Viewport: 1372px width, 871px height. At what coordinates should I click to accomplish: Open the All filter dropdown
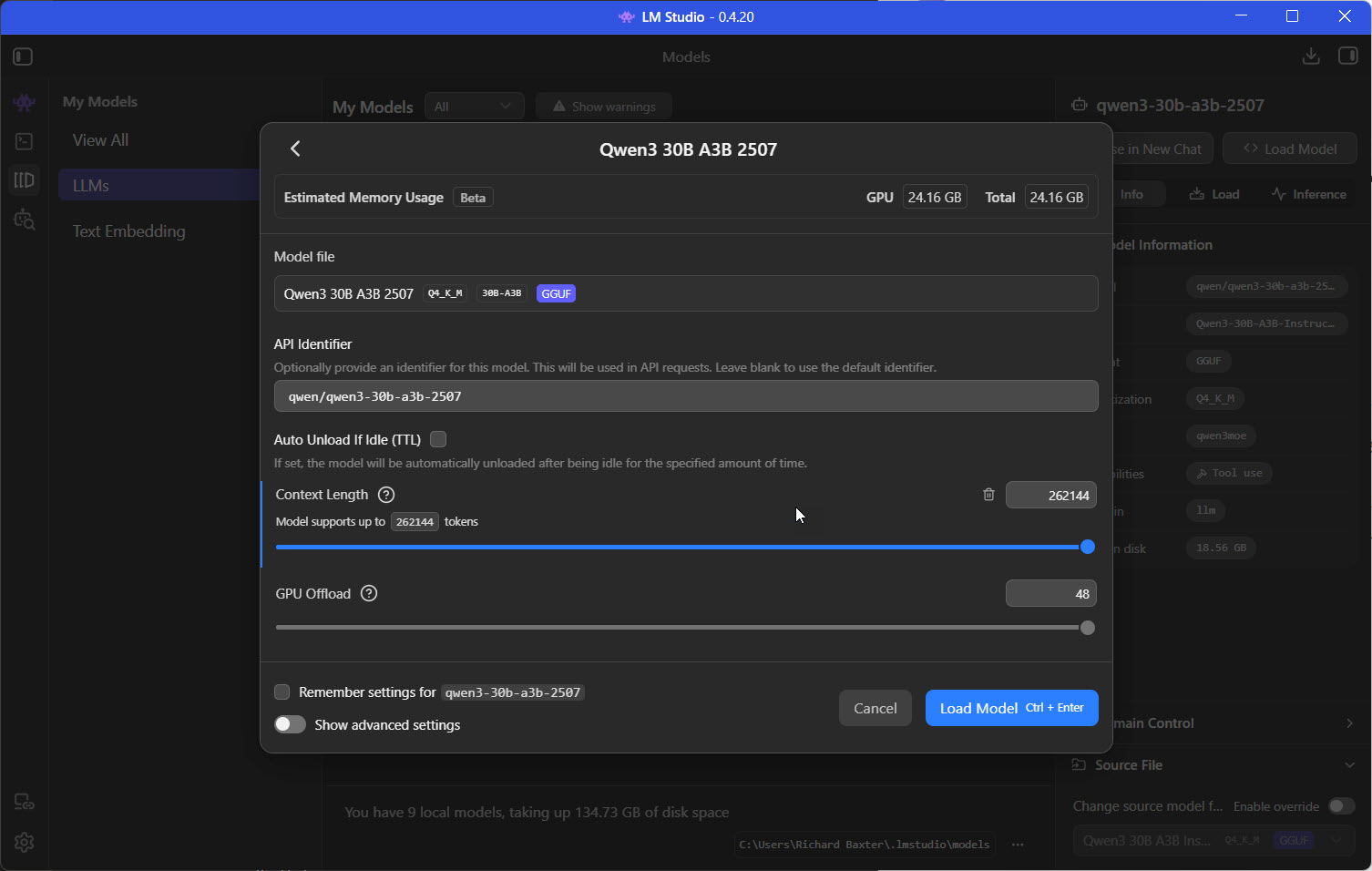click(x=474, y=107)
